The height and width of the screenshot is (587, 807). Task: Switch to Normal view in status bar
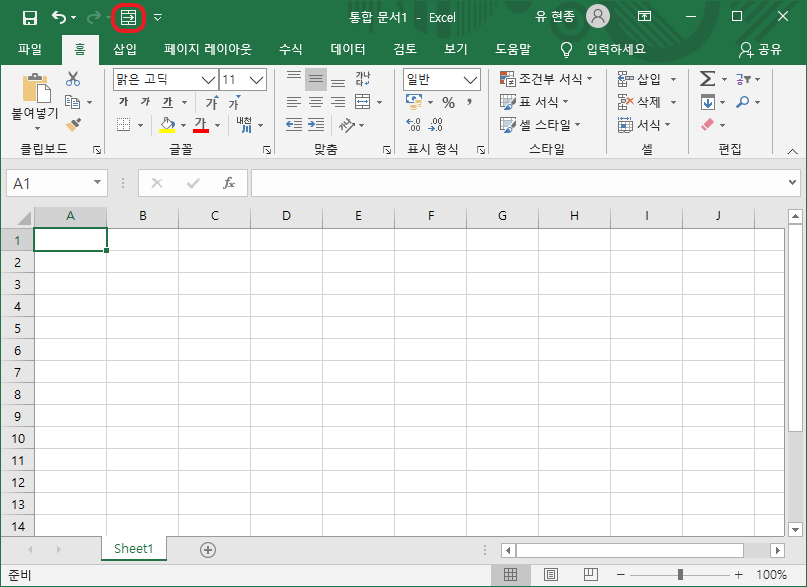(x=510, y=575)
